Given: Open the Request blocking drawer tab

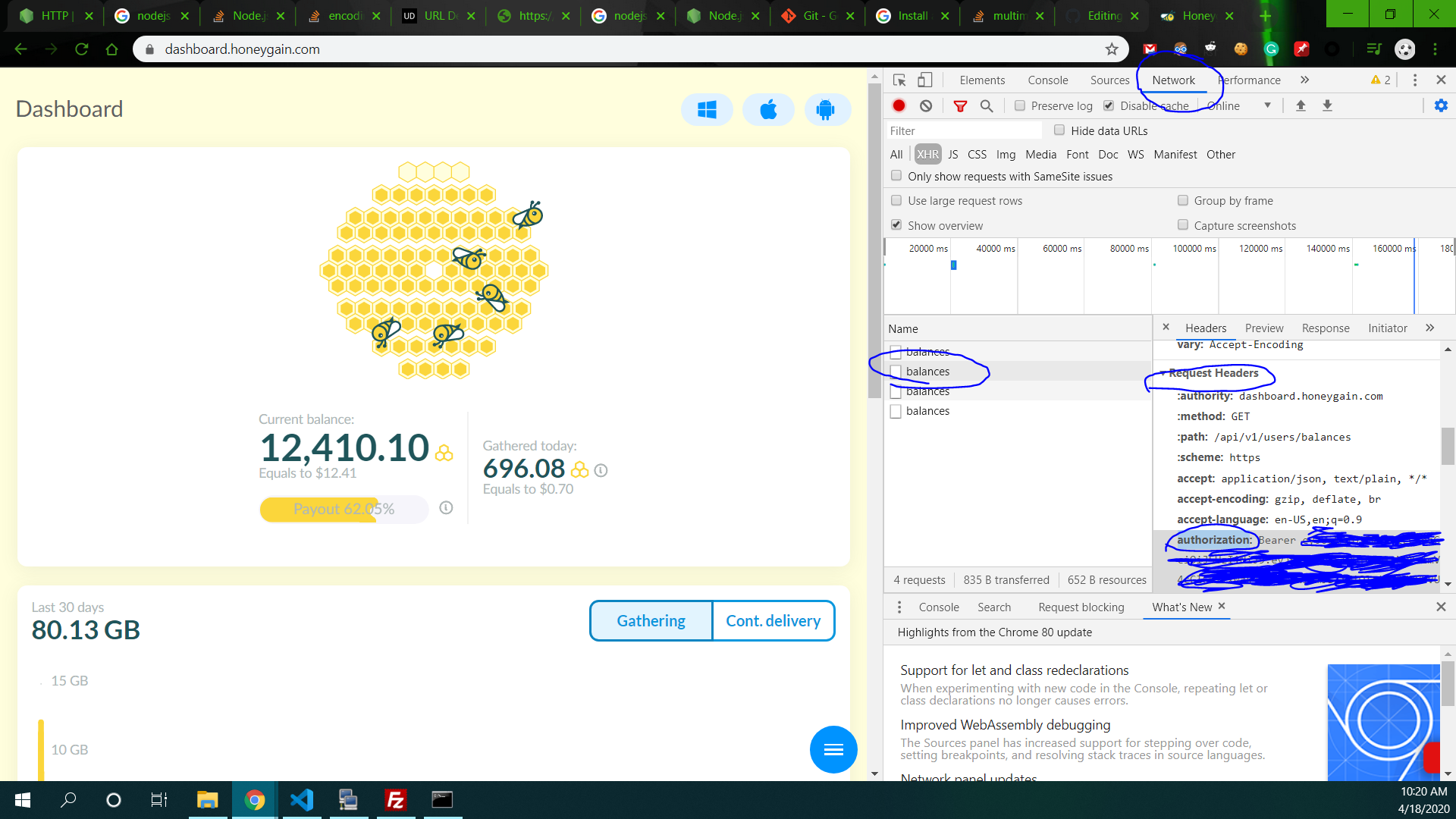Looking at the screenshot, I should (1081, 607).
